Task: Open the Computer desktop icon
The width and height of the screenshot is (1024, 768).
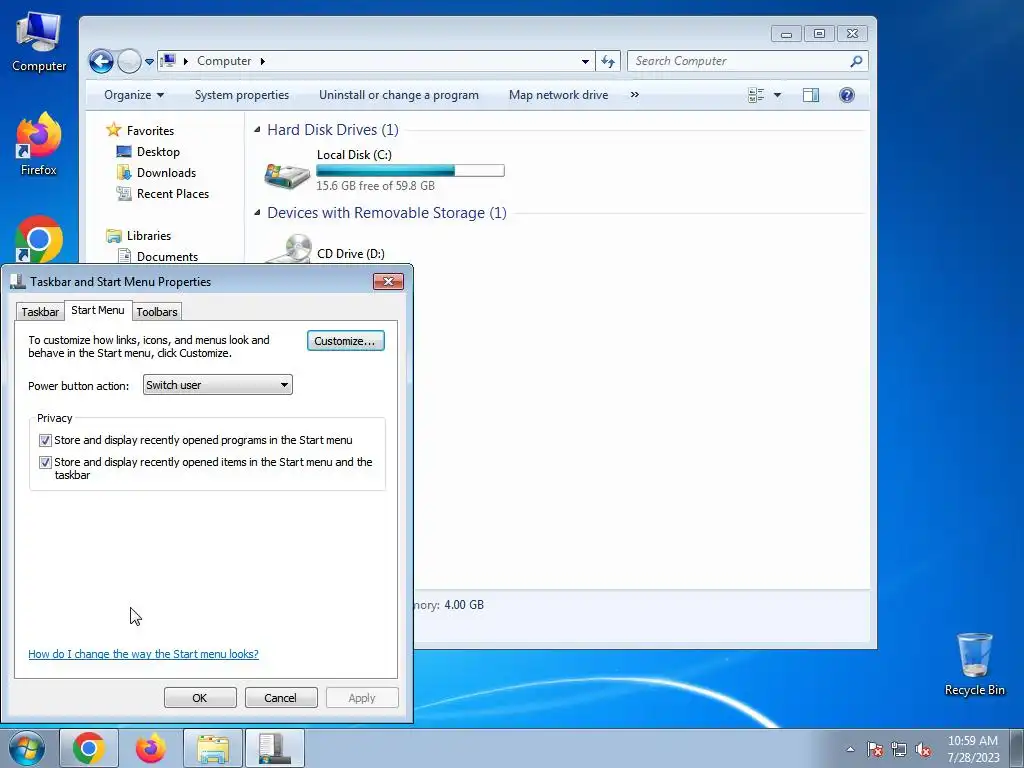Action: (x=39, y=42)
